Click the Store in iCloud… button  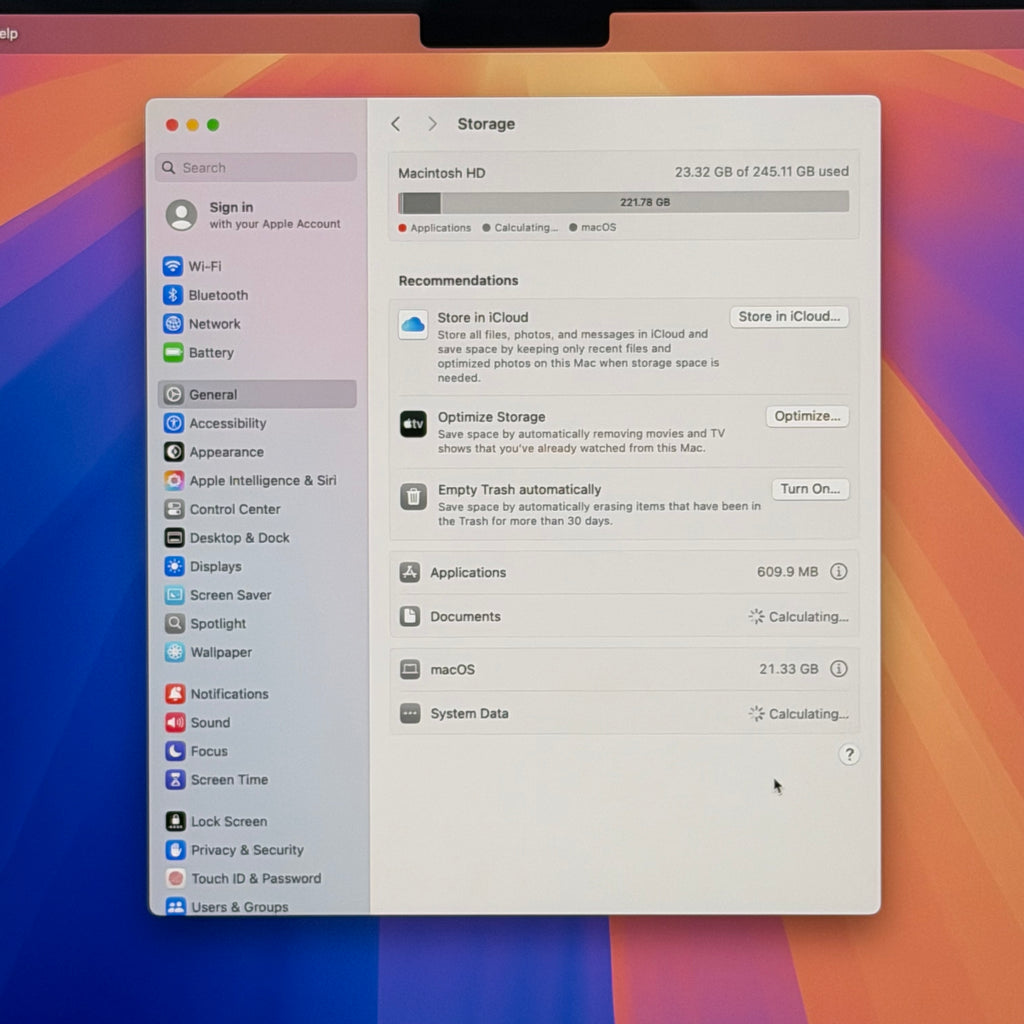pyautogui.click(x=789, y=317)
